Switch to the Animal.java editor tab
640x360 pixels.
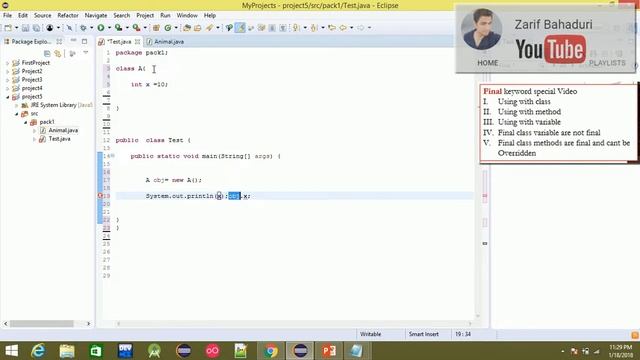click(x=165, y=42)
